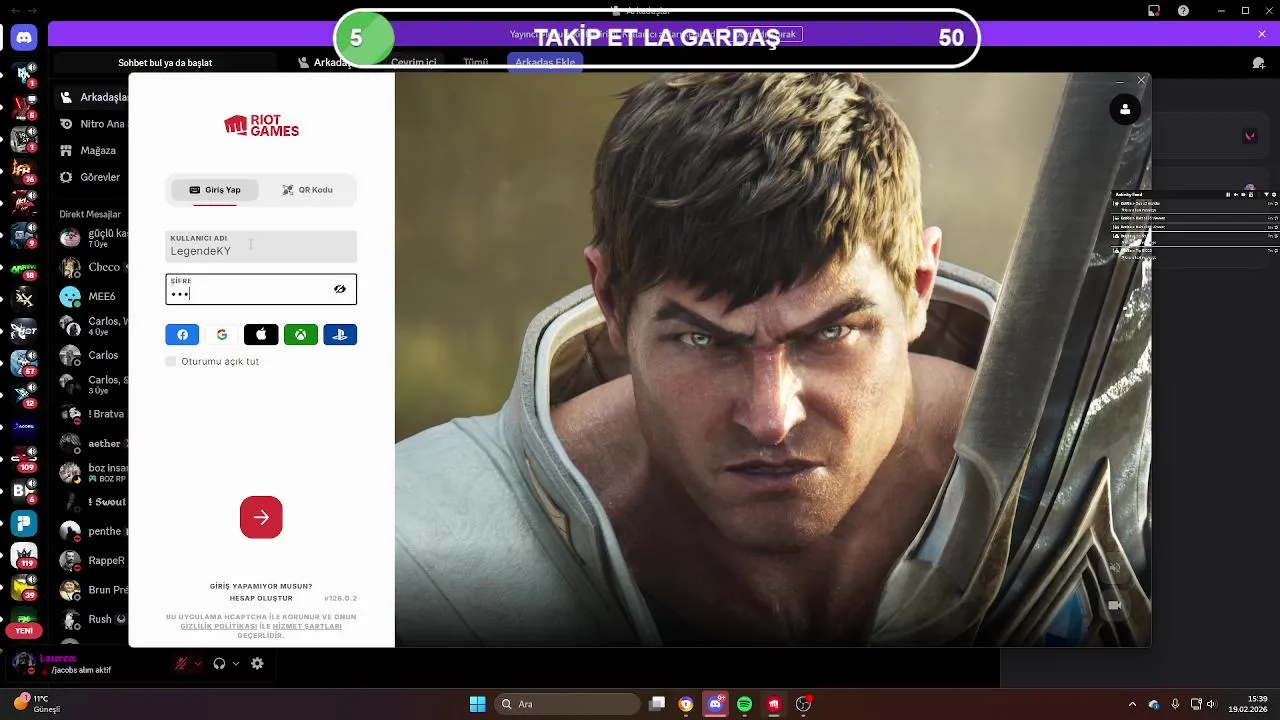
Task: Select the 'Giriş Yap' tab
Action: pos(215,190)
